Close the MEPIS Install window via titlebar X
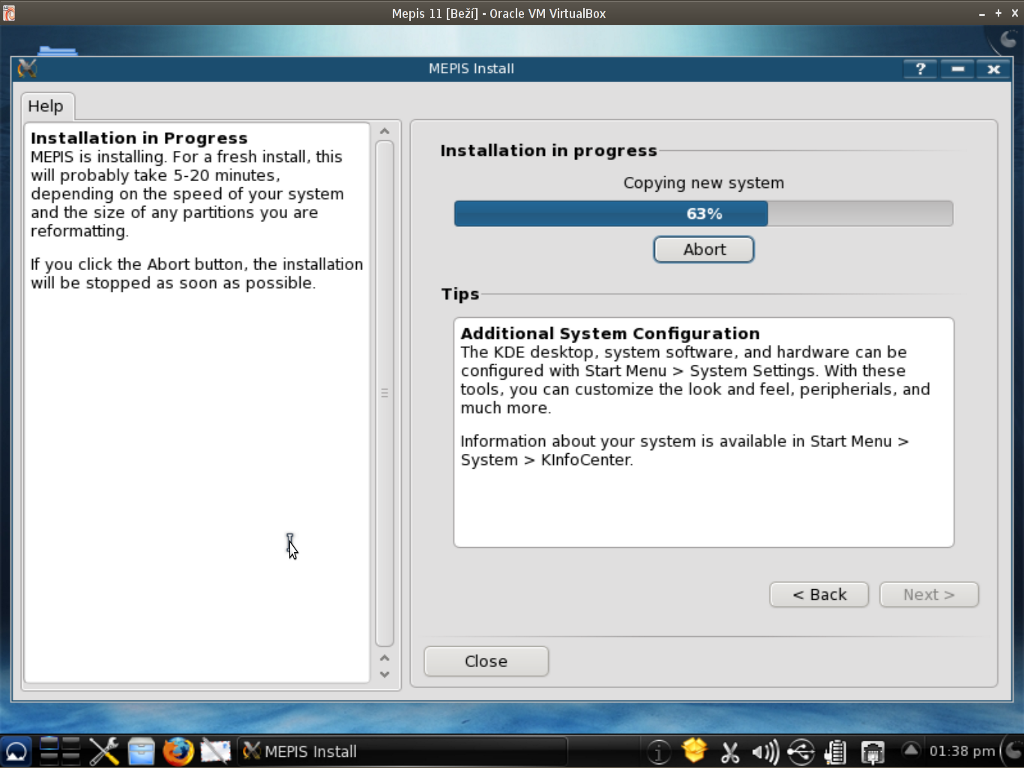1024x768 pixels. pyautogui.click(x=993, y=69)
